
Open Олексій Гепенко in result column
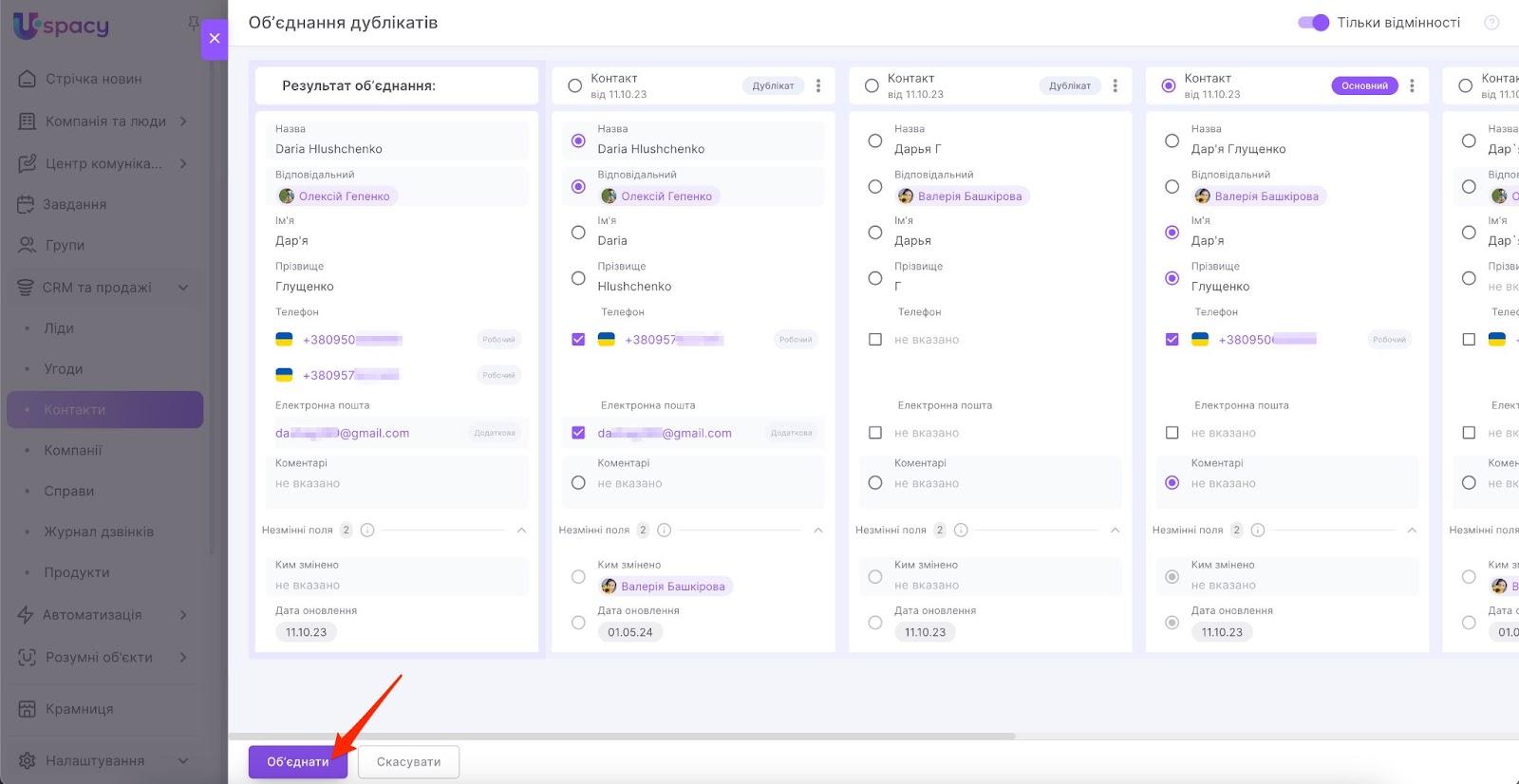[x=336, y=196]
